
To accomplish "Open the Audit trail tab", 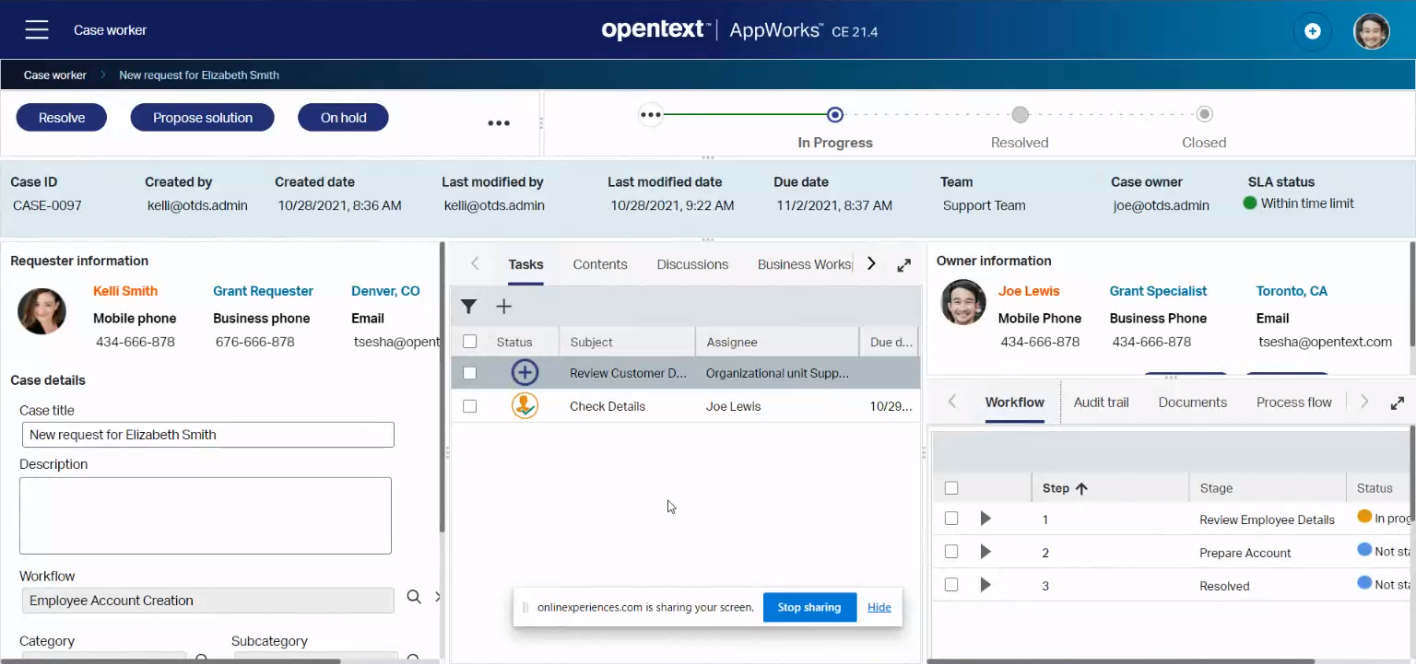I will click(x=1100, y=402).
